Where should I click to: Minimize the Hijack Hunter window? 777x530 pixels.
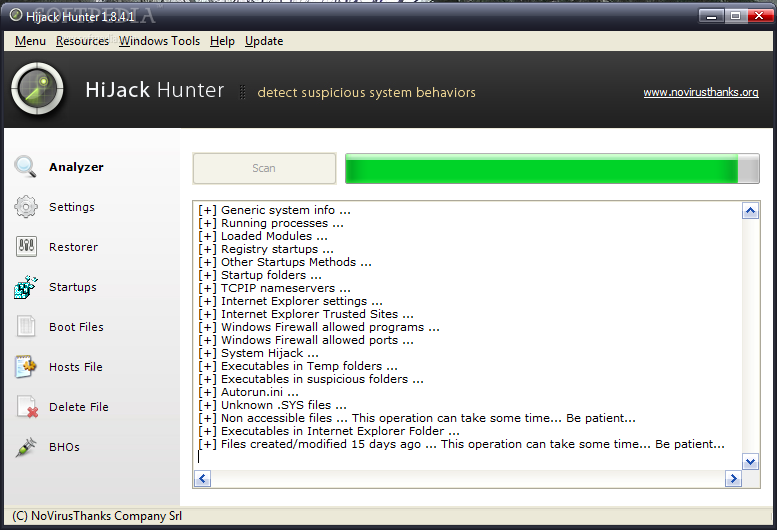click(711, 16)
